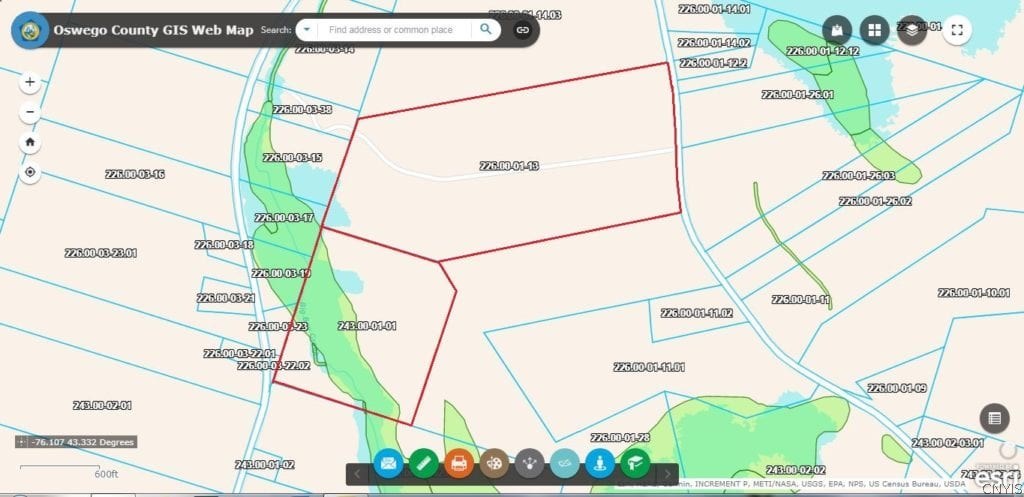This screenshot has height=497, width=1024.
Task: Open the bookmarks map icon at top right
Action: pyautogui.click(x=838, y=30)
